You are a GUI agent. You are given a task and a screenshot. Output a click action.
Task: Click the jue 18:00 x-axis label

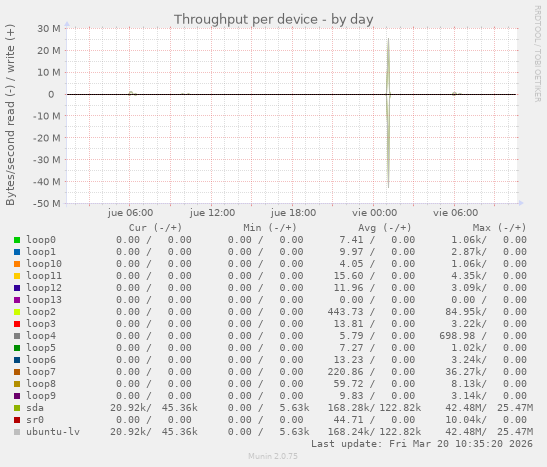[293, 213]
